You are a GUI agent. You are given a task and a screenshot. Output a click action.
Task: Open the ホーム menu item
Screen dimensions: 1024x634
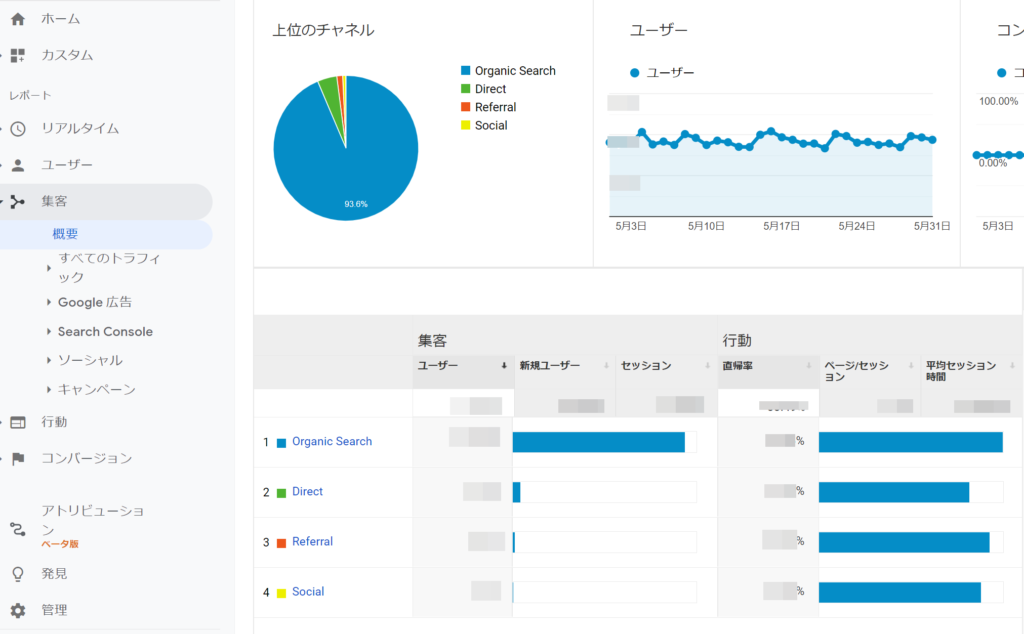click(x=61, y=19)
